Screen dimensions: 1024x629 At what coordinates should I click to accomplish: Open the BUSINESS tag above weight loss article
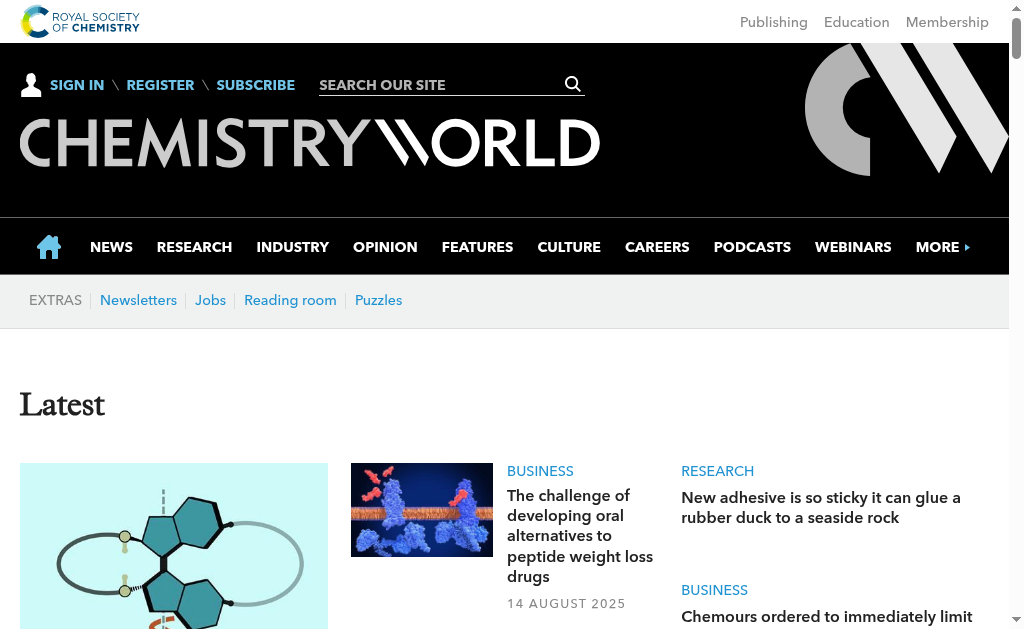pos(540,471)
